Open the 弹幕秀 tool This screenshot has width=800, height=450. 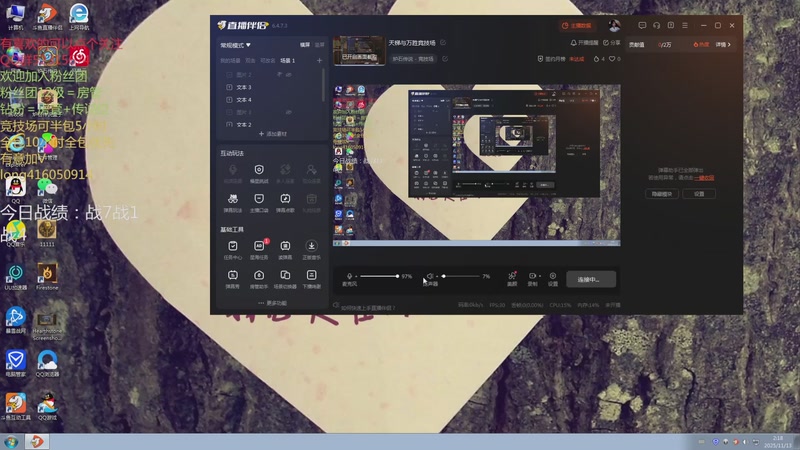coord(233,279)
